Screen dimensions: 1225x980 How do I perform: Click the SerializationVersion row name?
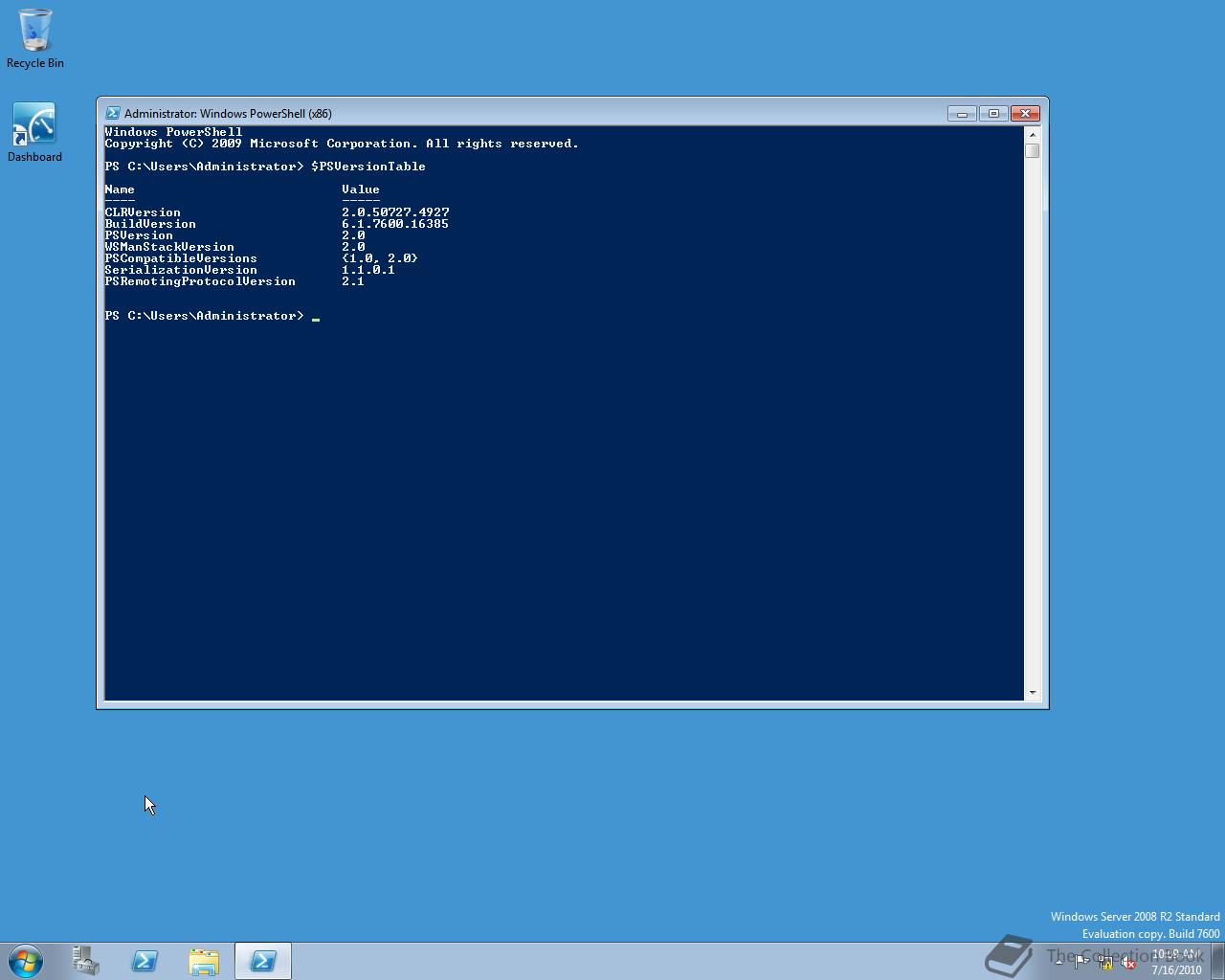[x=181, y=270]
